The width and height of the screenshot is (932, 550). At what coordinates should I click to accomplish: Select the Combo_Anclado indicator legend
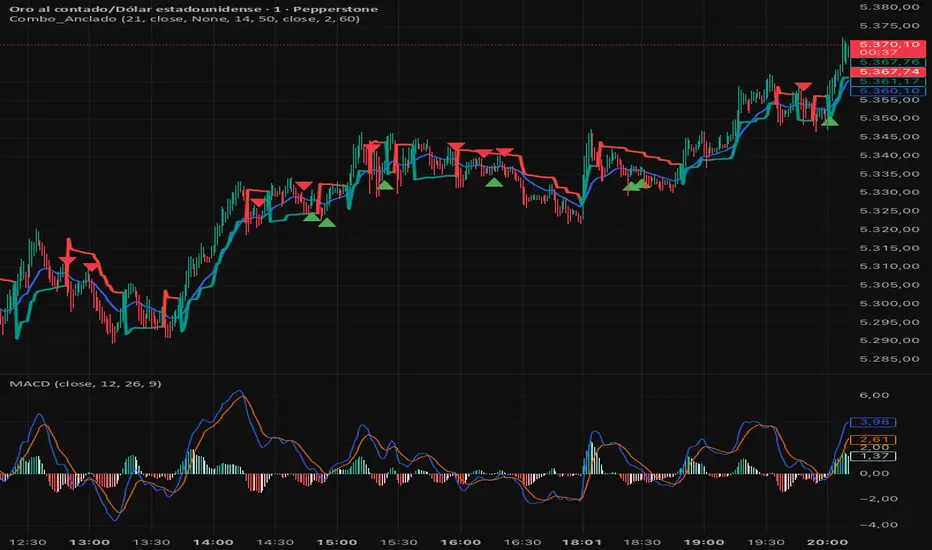(x=184, y=19)
